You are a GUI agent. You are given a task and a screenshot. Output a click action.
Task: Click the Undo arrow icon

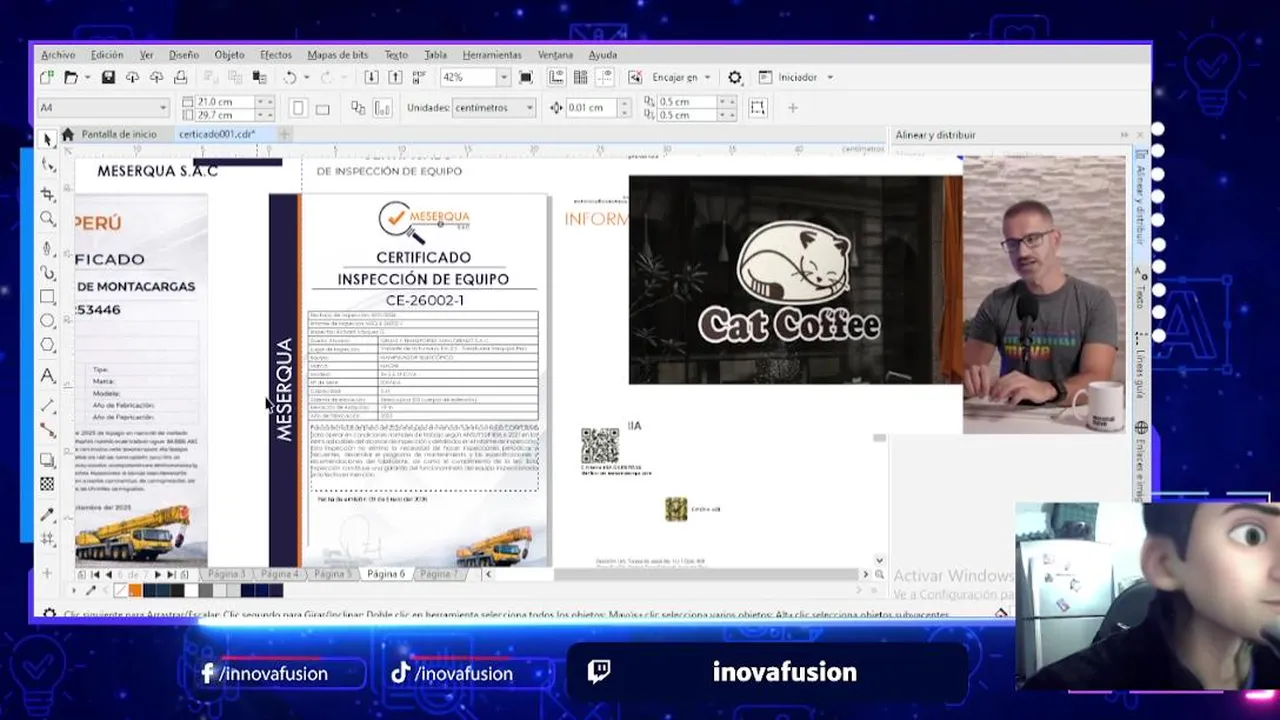pyautogui.click(x=289, y=77)
